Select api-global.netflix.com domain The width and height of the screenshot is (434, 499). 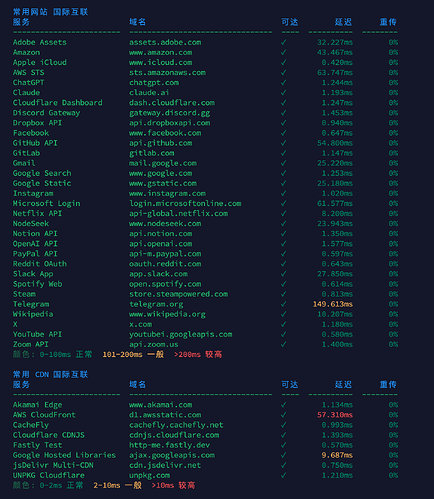pos(179,213)
